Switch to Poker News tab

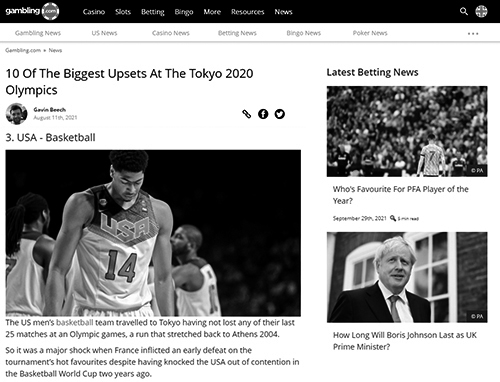[x=370, y=33]
